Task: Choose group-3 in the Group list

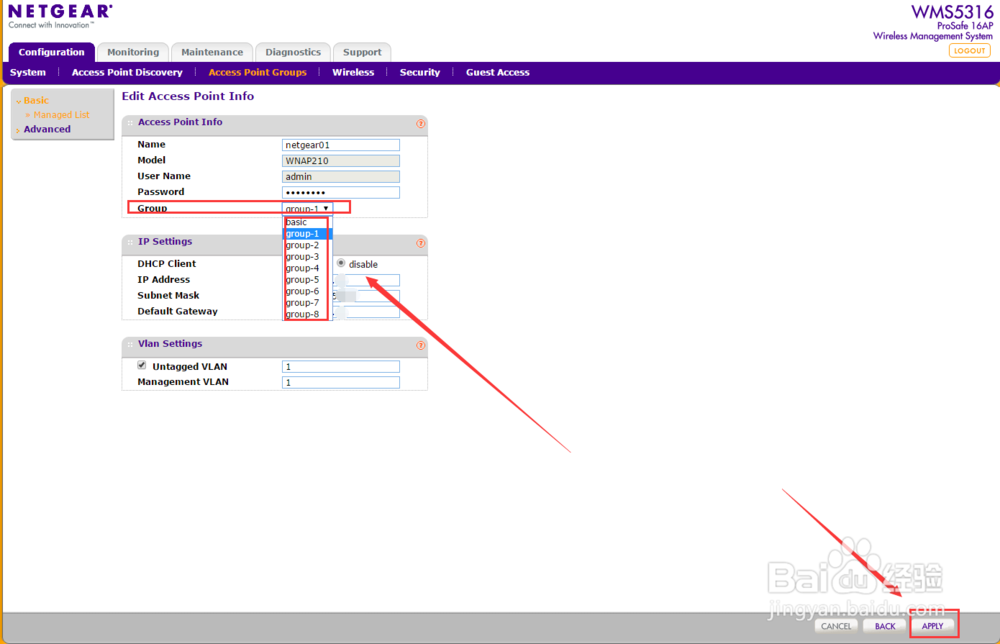Action: [x=306, y=256]
